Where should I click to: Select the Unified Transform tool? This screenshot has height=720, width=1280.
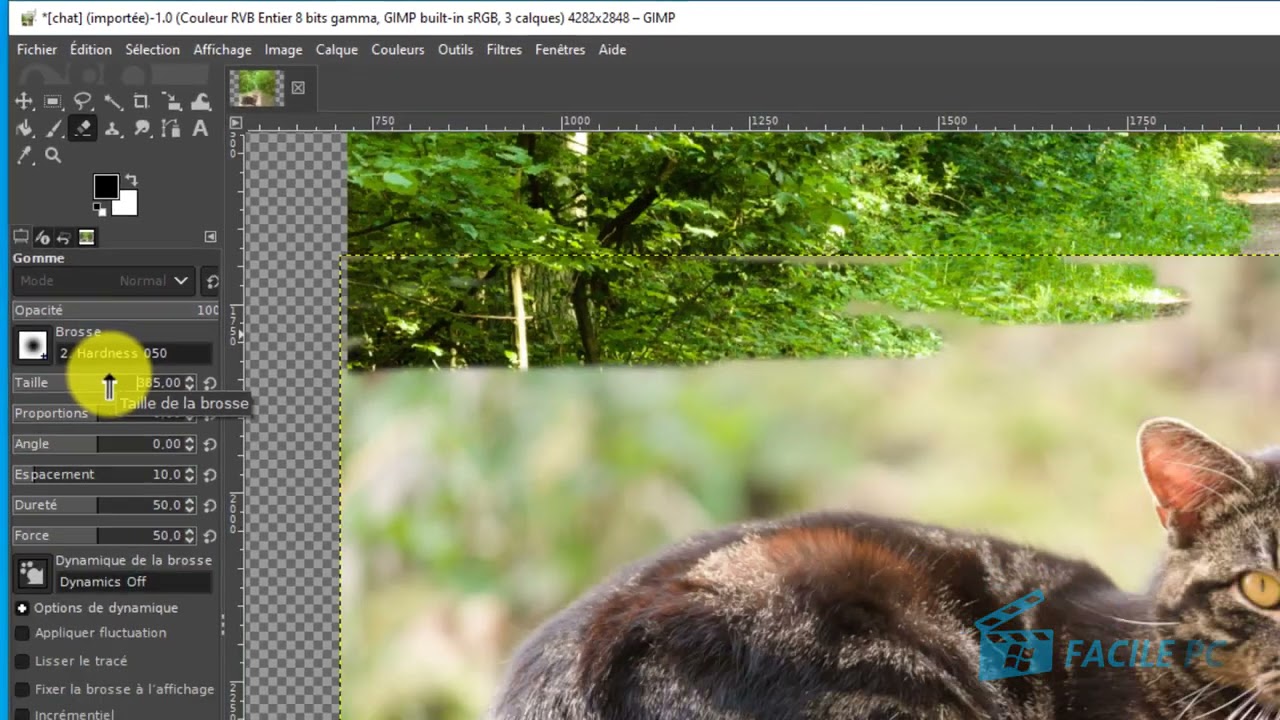coord(171,101)
